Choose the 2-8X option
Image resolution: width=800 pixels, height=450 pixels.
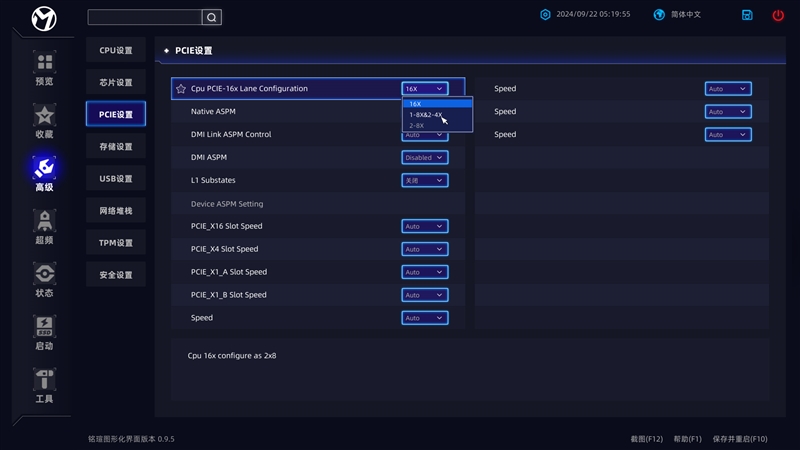[x=437, y=126]
